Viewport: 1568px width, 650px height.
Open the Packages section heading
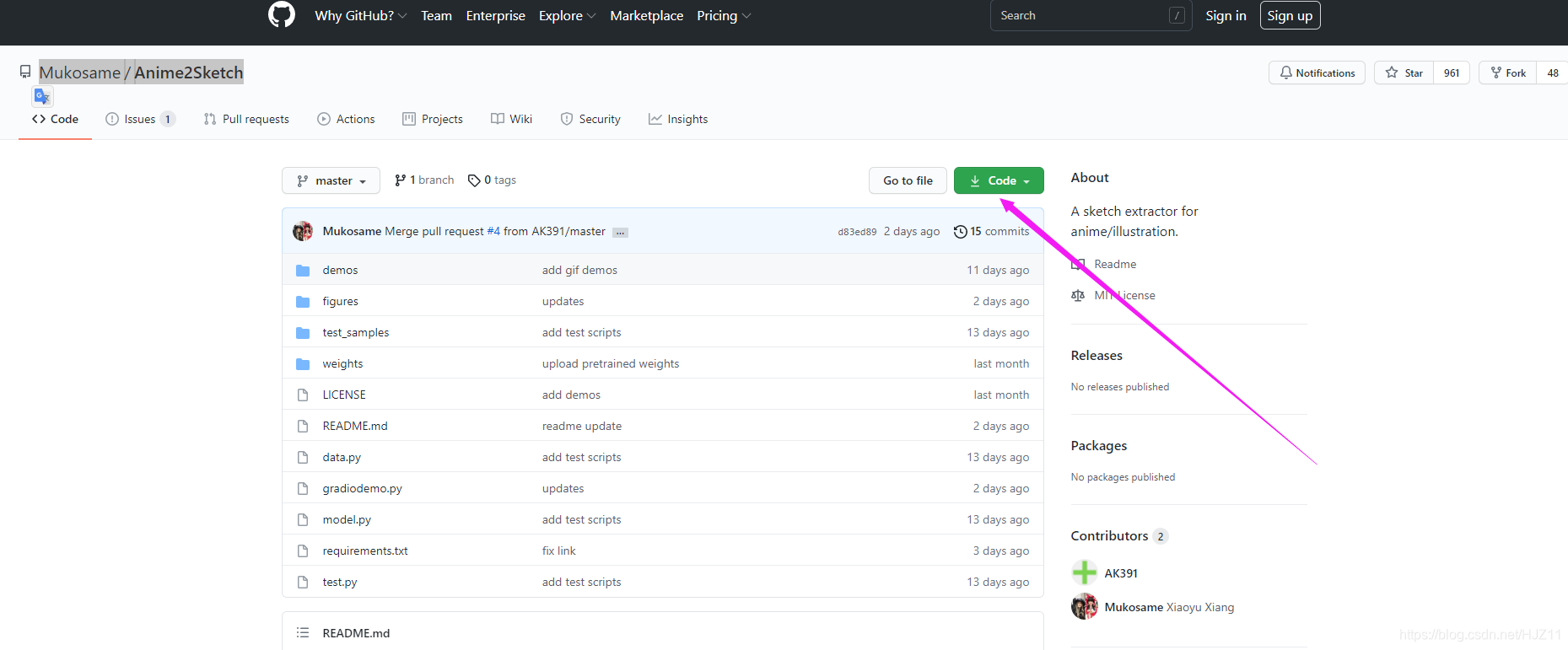[x=1099, y=446]
